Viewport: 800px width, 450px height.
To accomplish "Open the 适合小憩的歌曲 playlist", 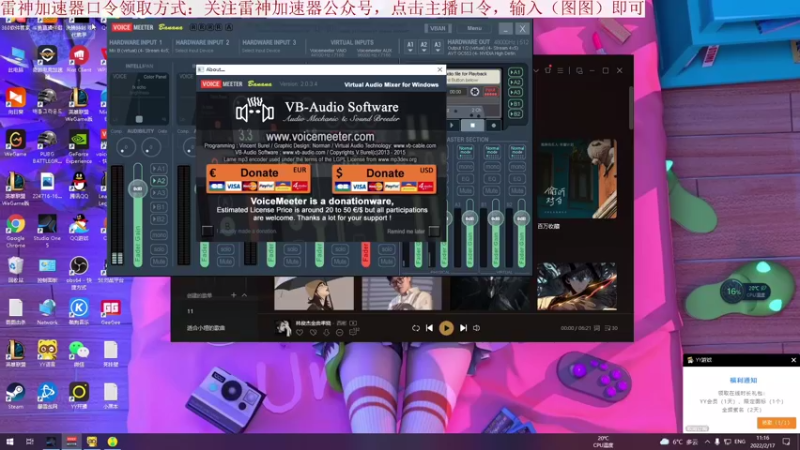I will (x=206, y=328).
